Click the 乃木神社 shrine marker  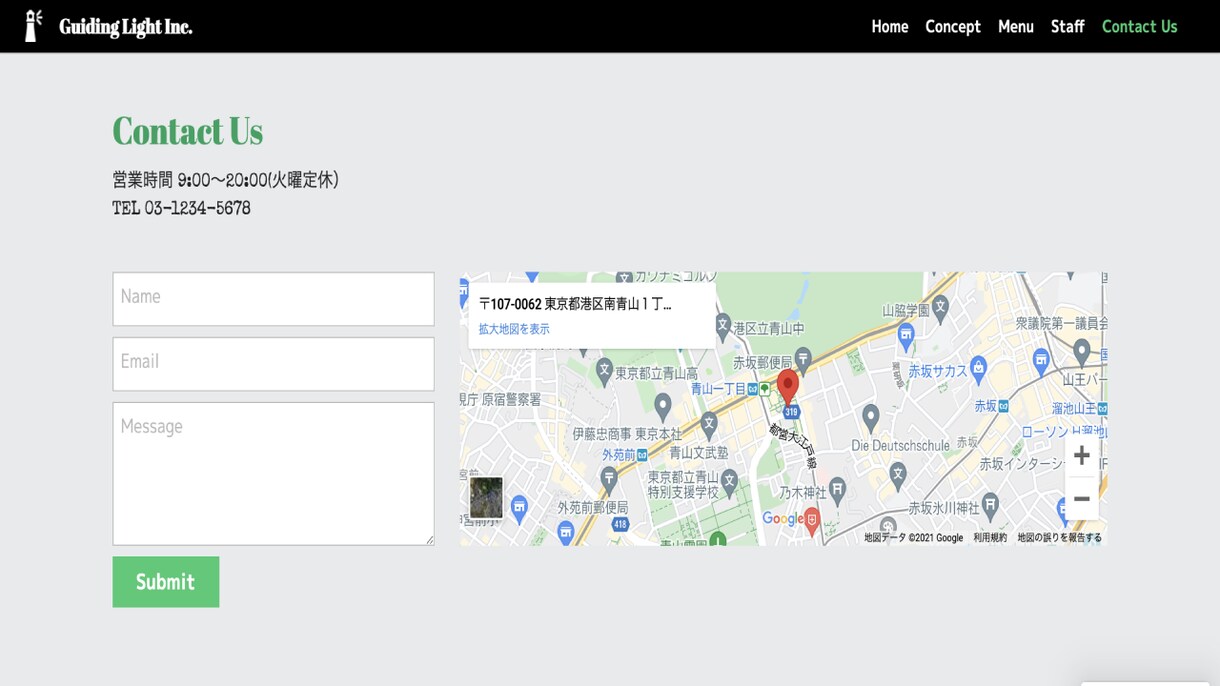tap(838, 491)
